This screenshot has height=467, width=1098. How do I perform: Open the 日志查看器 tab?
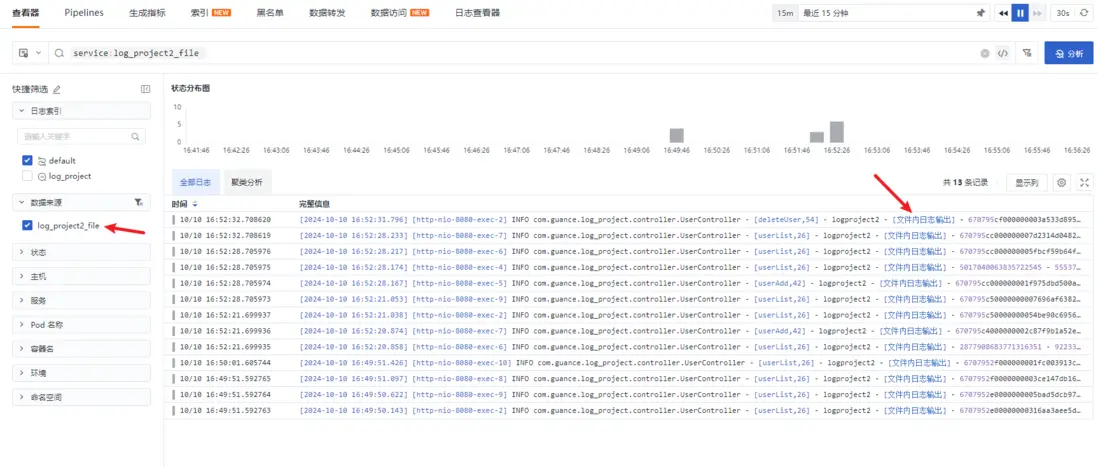click(477, 13)
